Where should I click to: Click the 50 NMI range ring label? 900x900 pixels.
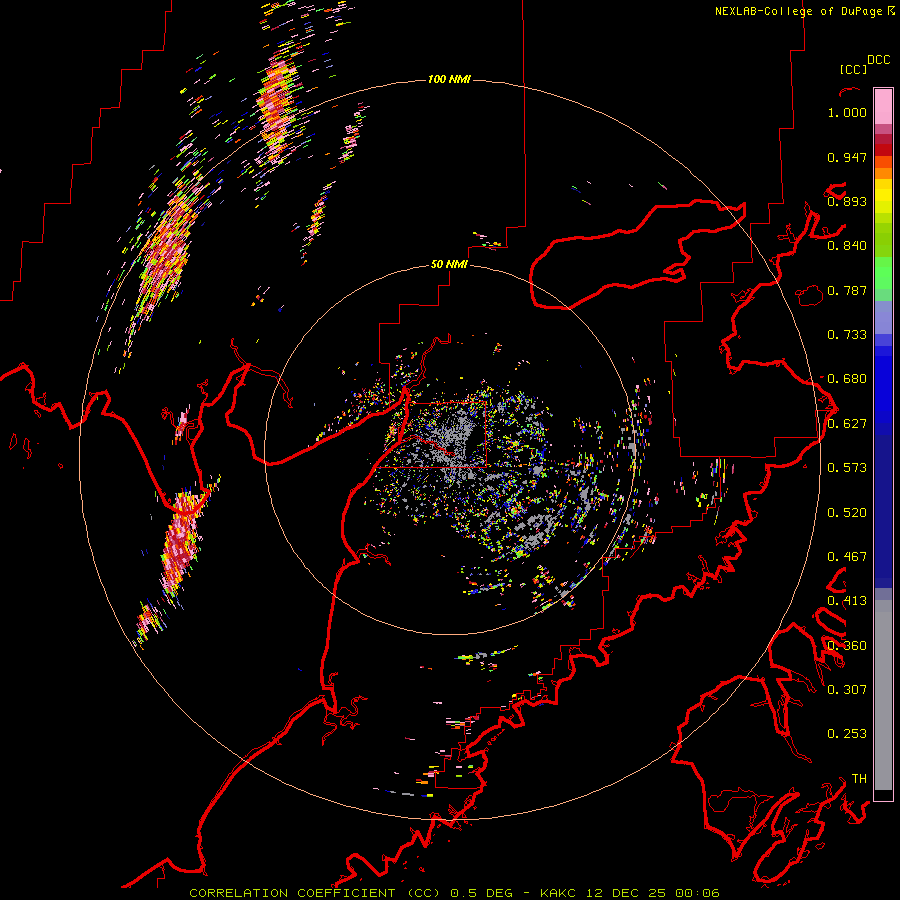pos(449,264)
